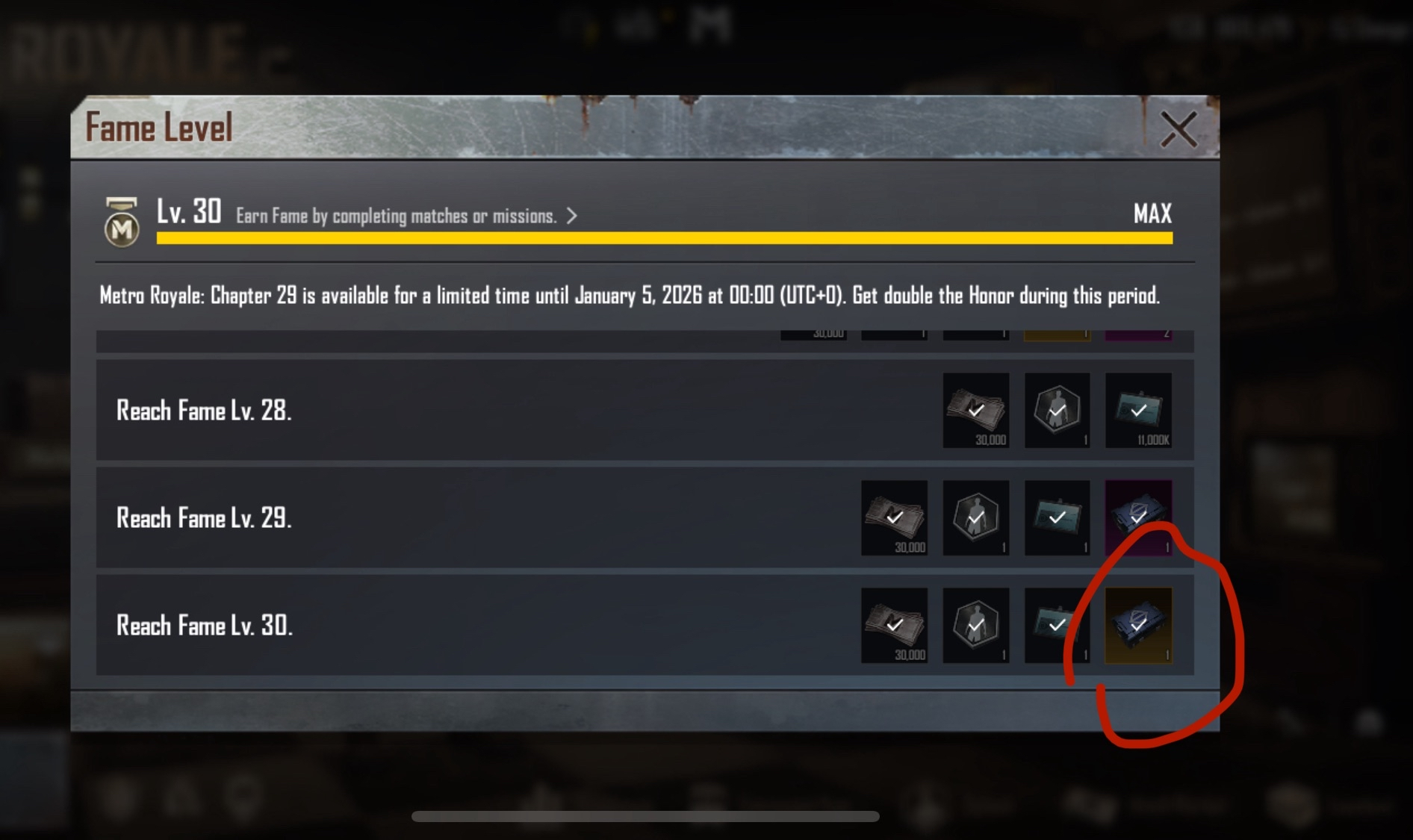This screenshot has width=1413, height=840.
Task: Close the Fame Level dialog
Action: 1178,129
